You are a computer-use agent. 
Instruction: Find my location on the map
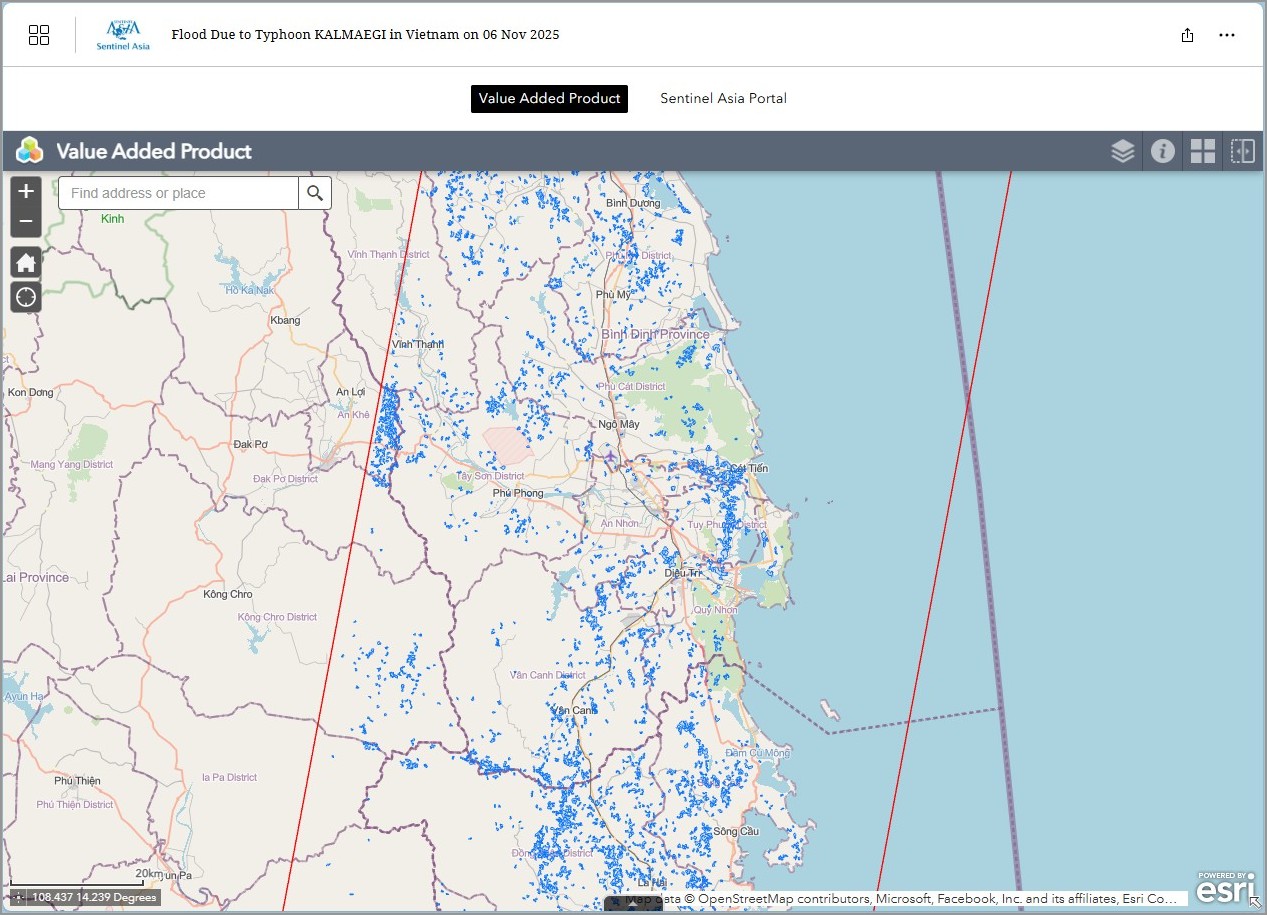click(x=26, y=297)
